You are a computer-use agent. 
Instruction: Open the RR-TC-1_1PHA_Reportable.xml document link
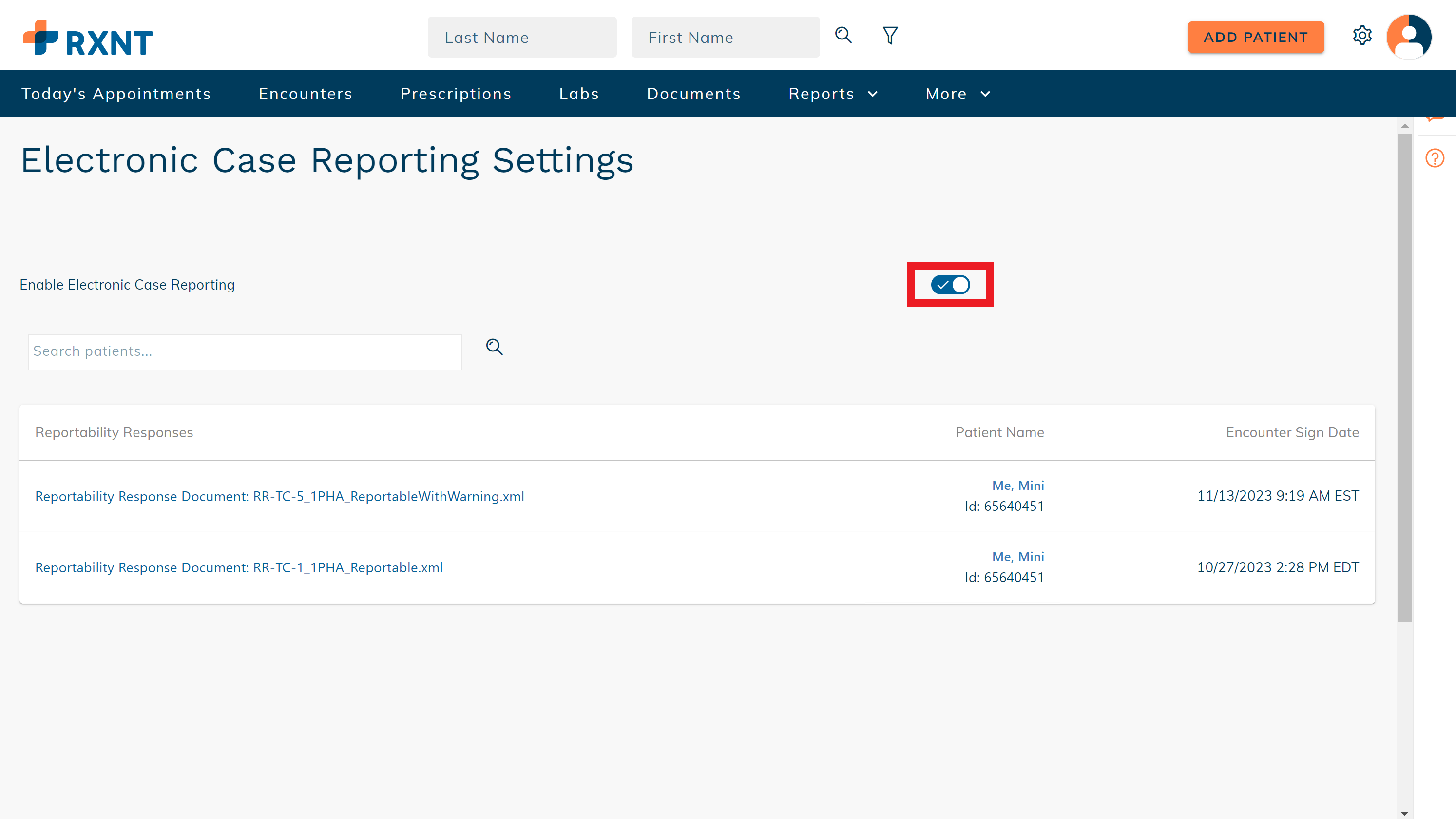[x=238, y=567]
